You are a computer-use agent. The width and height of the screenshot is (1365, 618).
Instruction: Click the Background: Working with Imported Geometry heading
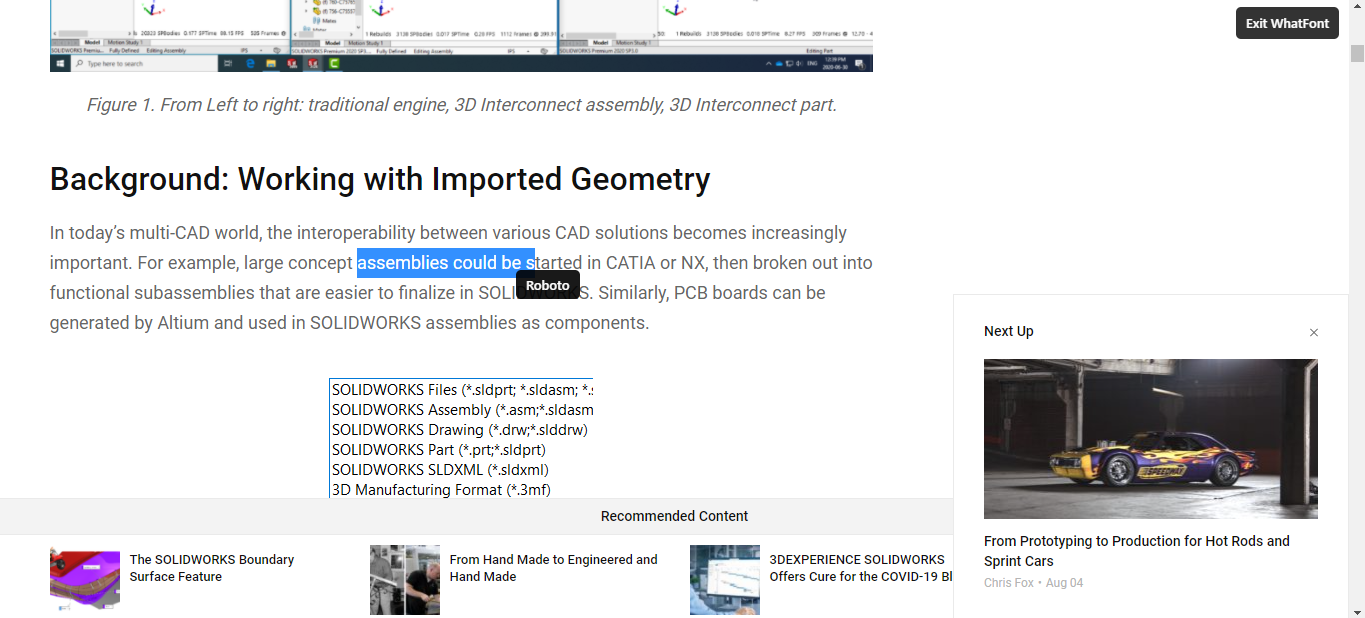[x=380, y=179]
